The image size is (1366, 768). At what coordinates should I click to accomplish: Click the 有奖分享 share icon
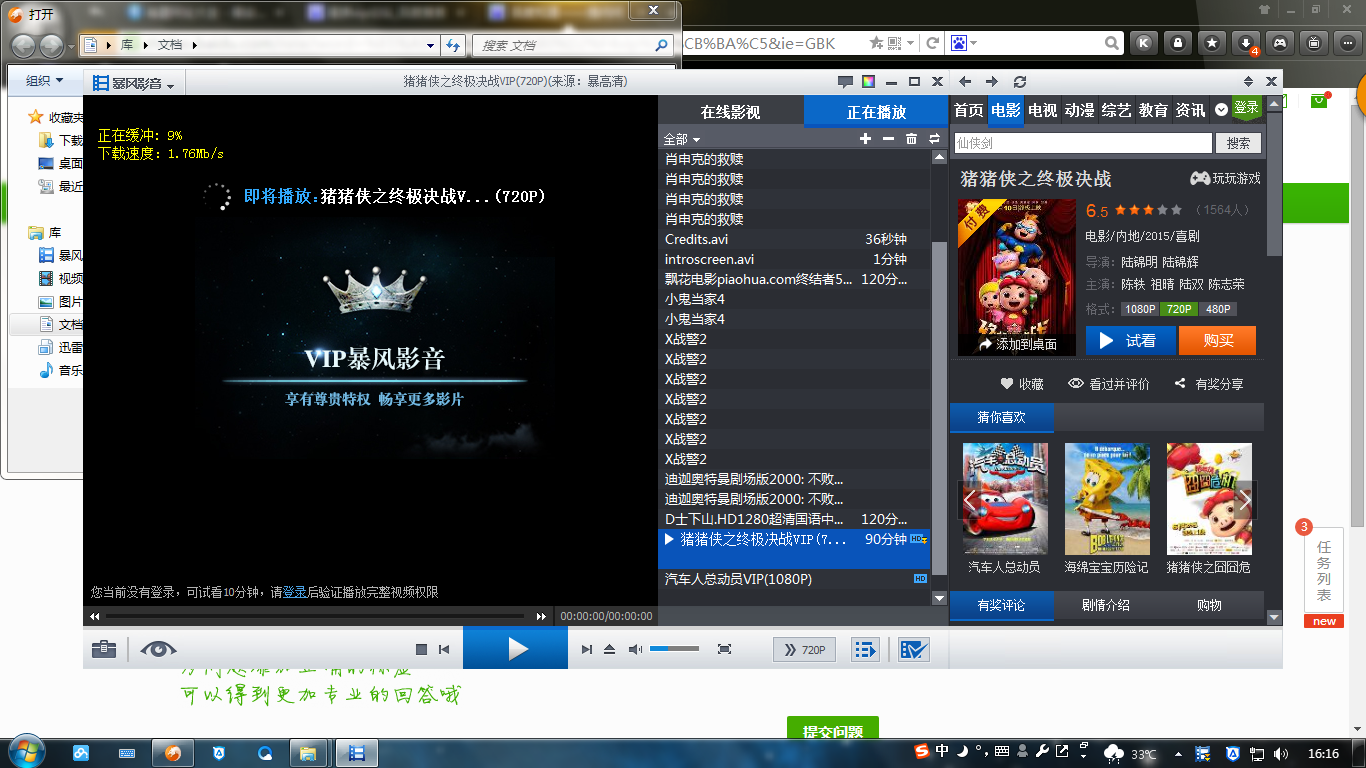coord(1209,384)
